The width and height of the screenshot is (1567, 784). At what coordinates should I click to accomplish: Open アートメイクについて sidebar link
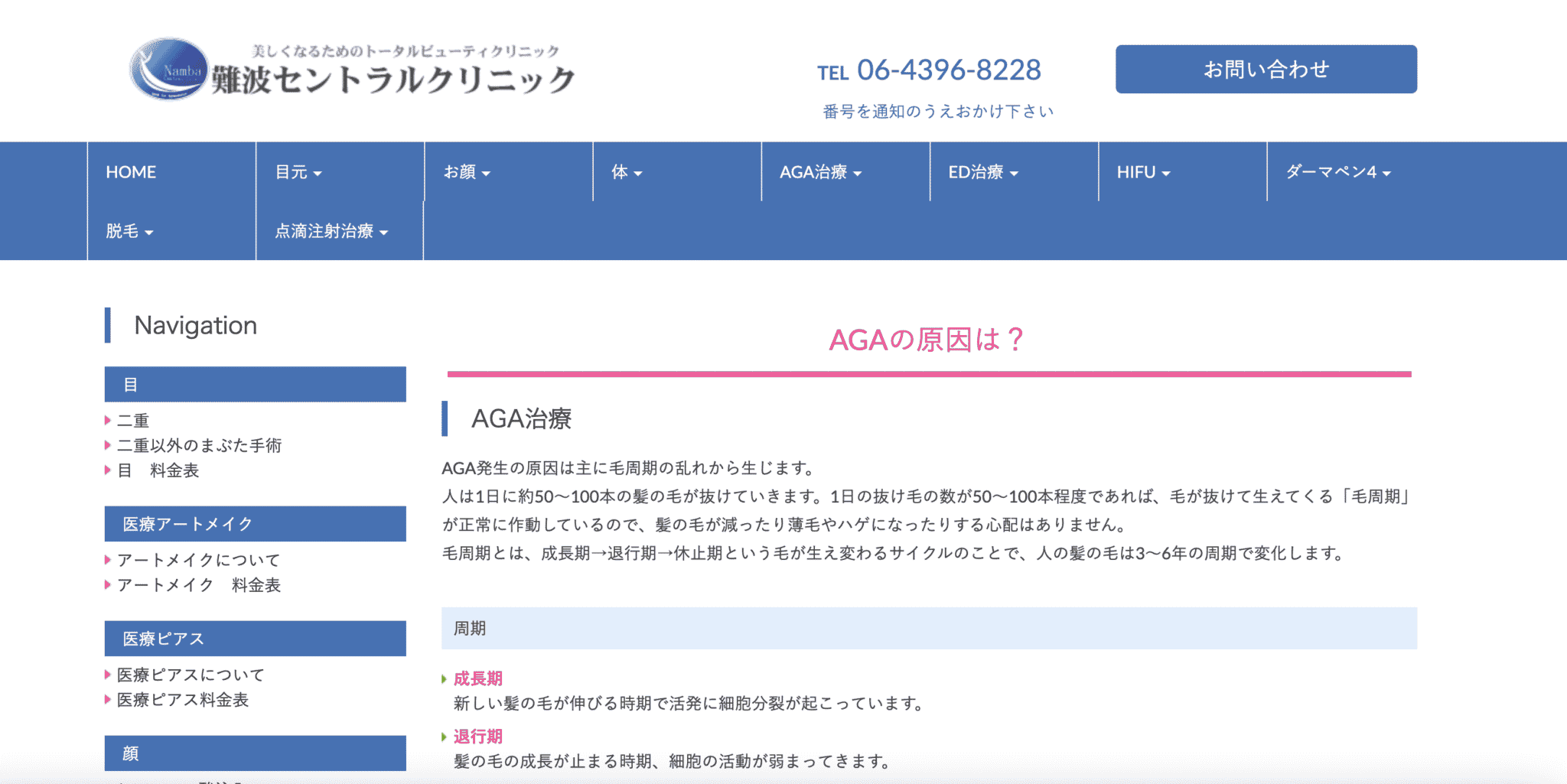[198, 560]
